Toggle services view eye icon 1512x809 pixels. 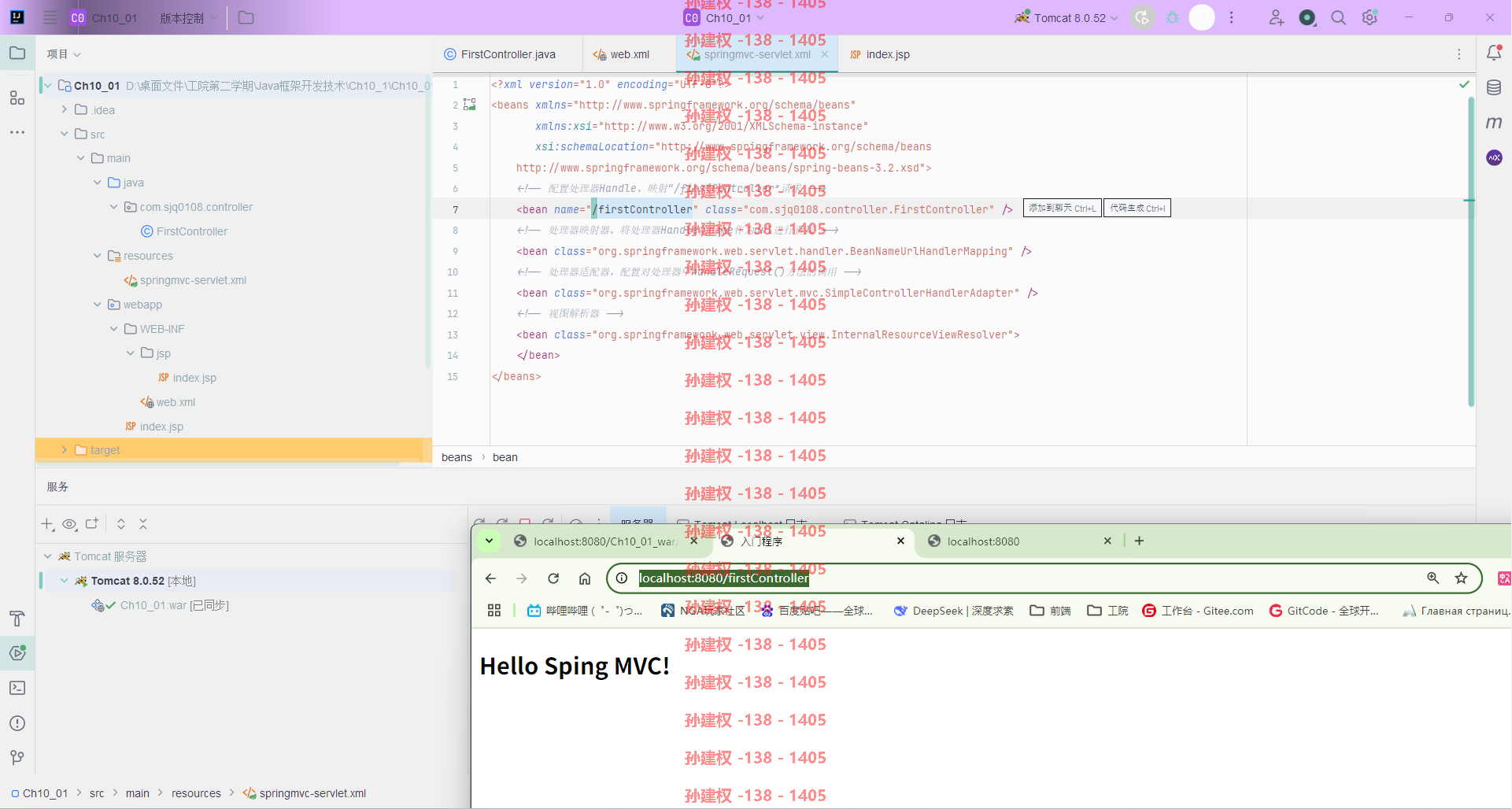click(69, 524)
